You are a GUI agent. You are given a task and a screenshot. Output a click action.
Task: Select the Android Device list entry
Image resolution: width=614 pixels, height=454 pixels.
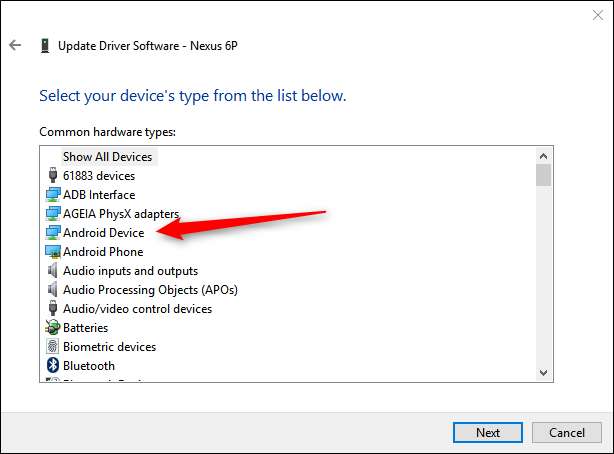click(x=103, y=233)
